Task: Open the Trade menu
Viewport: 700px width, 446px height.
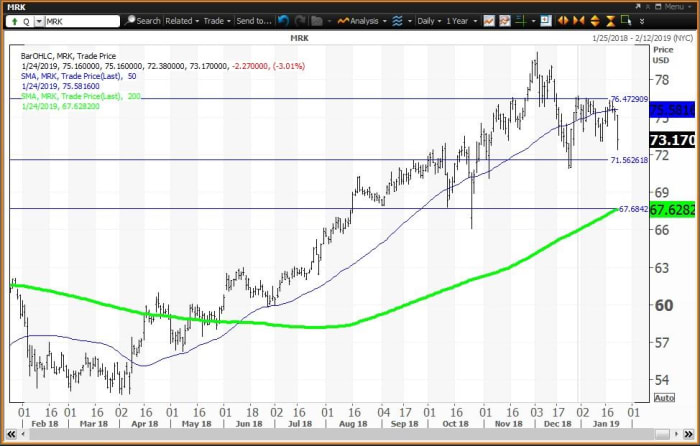Action: point(216,20)
